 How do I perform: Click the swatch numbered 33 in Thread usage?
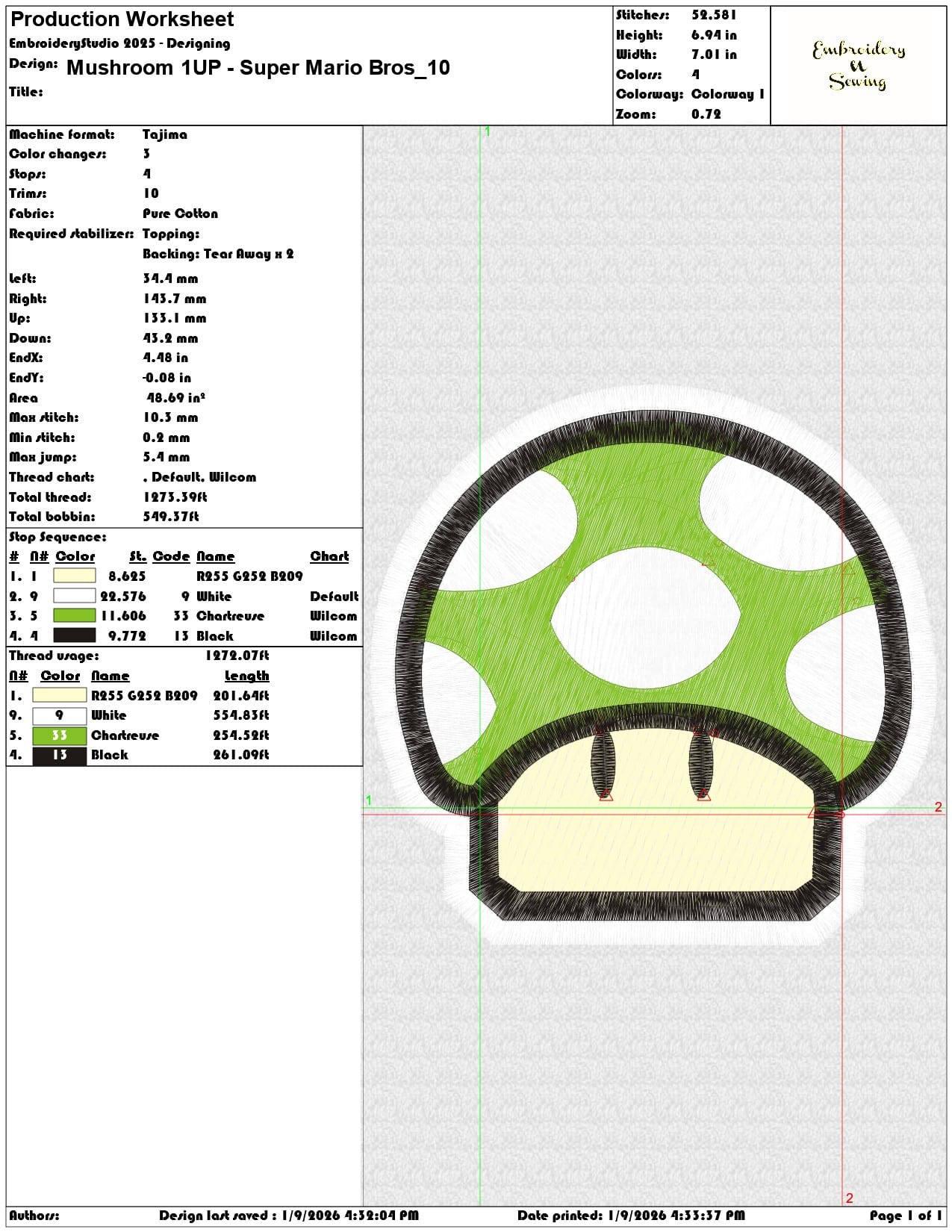[60, 735]
